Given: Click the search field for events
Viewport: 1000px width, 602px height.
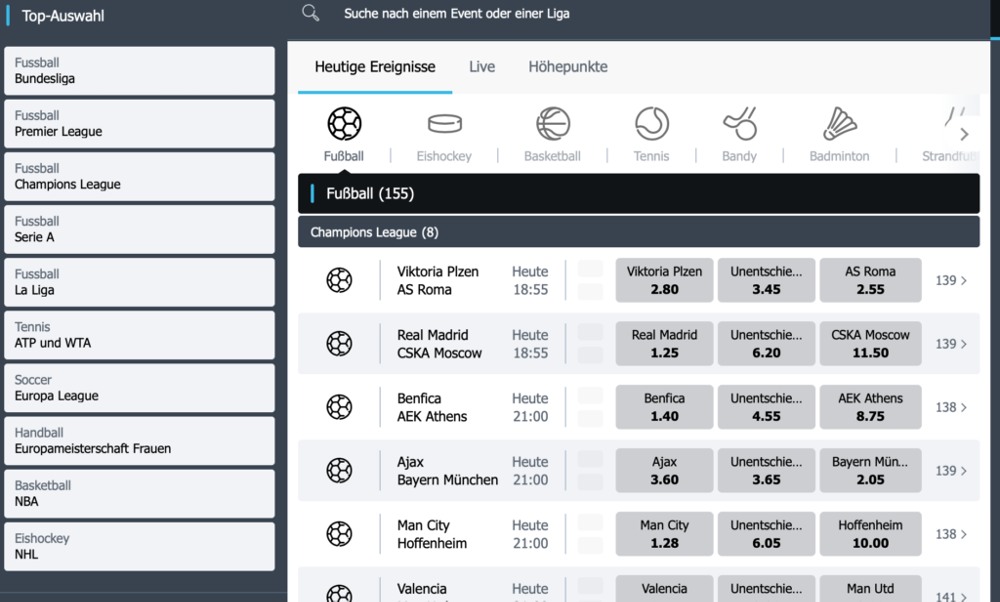Looking at the screenshot, I should point(457,13).
